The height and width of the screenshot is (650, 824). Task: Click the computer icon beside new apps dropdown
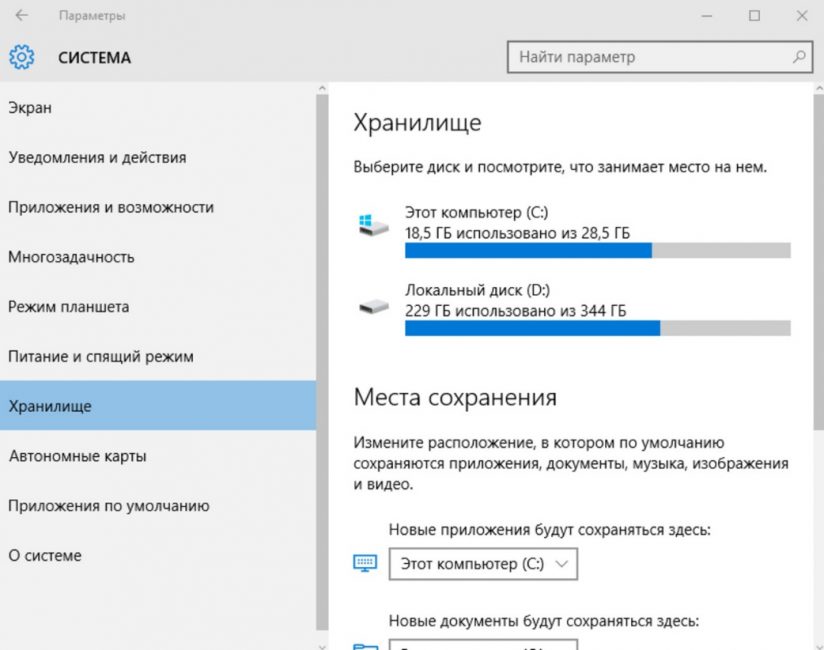coord(365,563)
